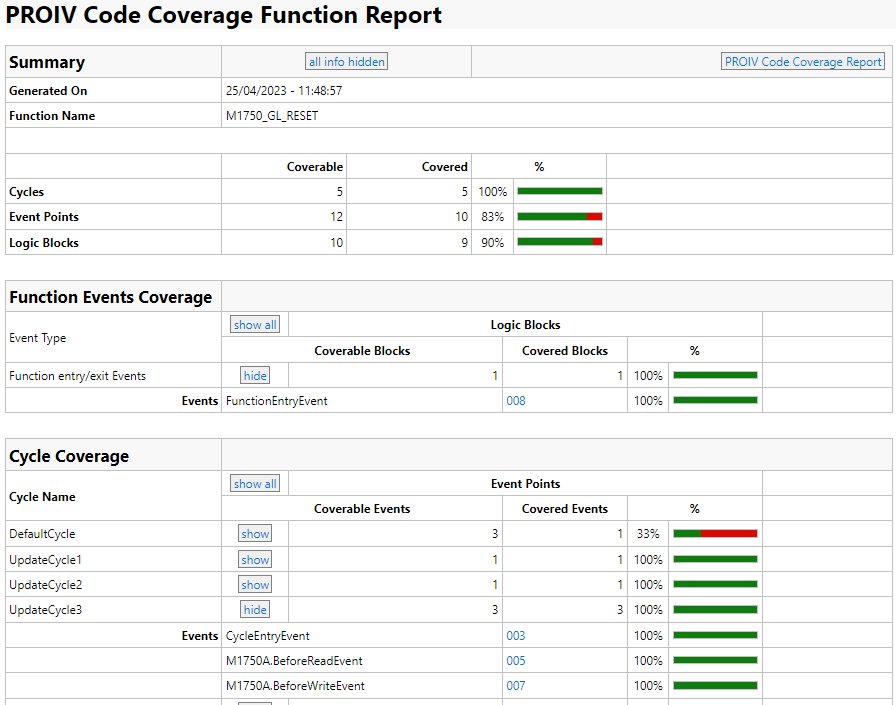Click the Coverable column header in Summary
The width and height of the screenshot is (896, 705).
[315, 167]
